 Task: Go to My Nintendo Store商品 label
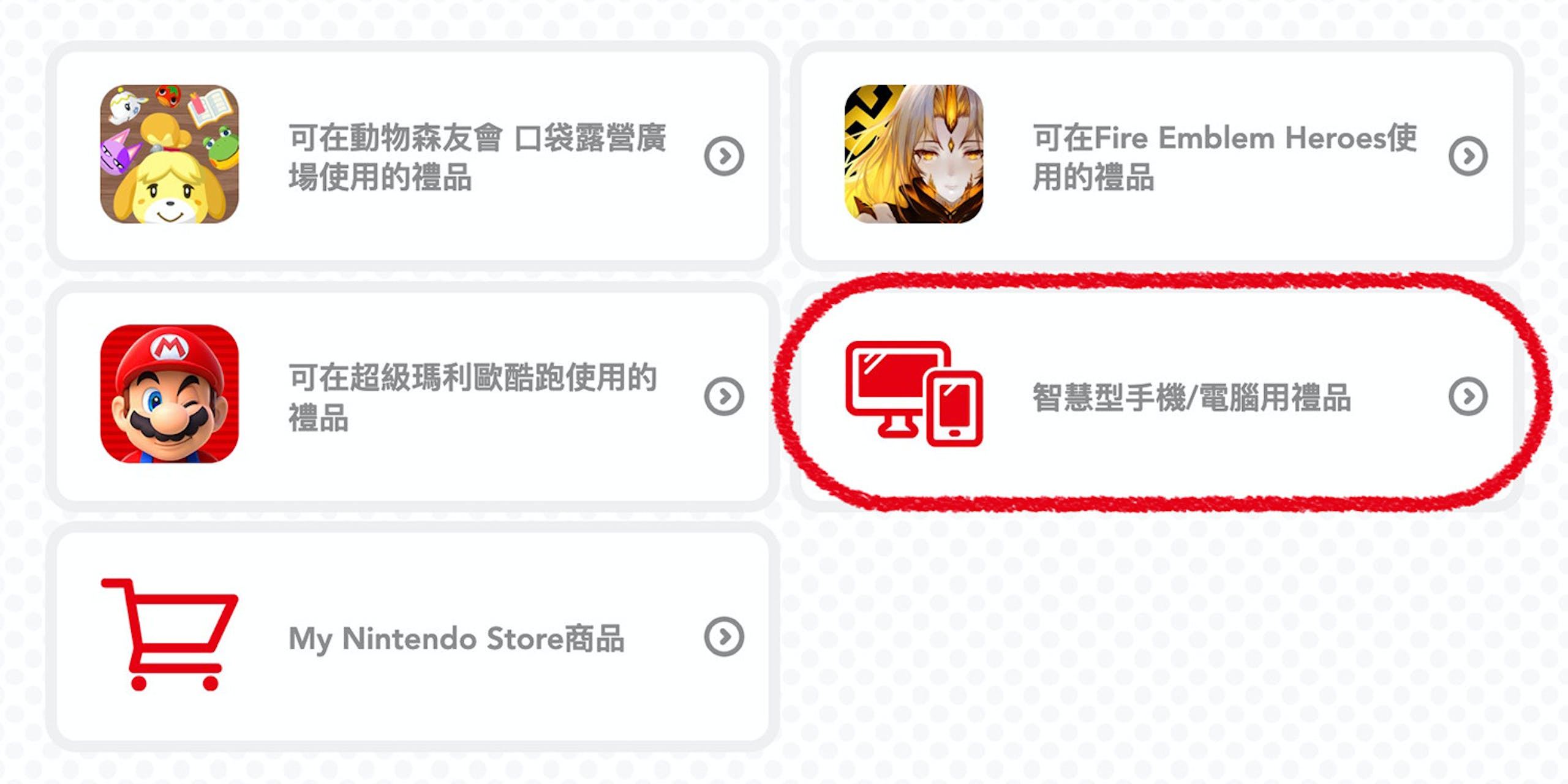pyautogui.click(x=456, y=638)
